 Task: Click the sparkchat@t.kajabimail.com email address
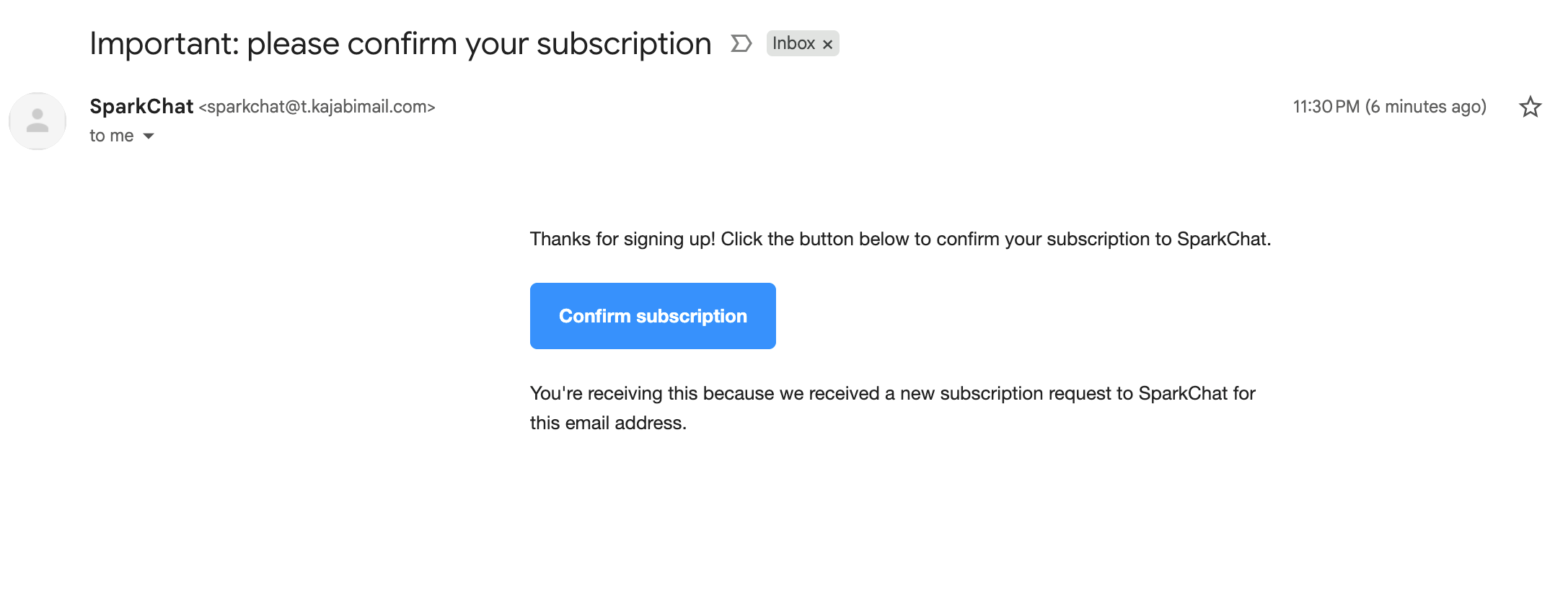coord(317,107)
